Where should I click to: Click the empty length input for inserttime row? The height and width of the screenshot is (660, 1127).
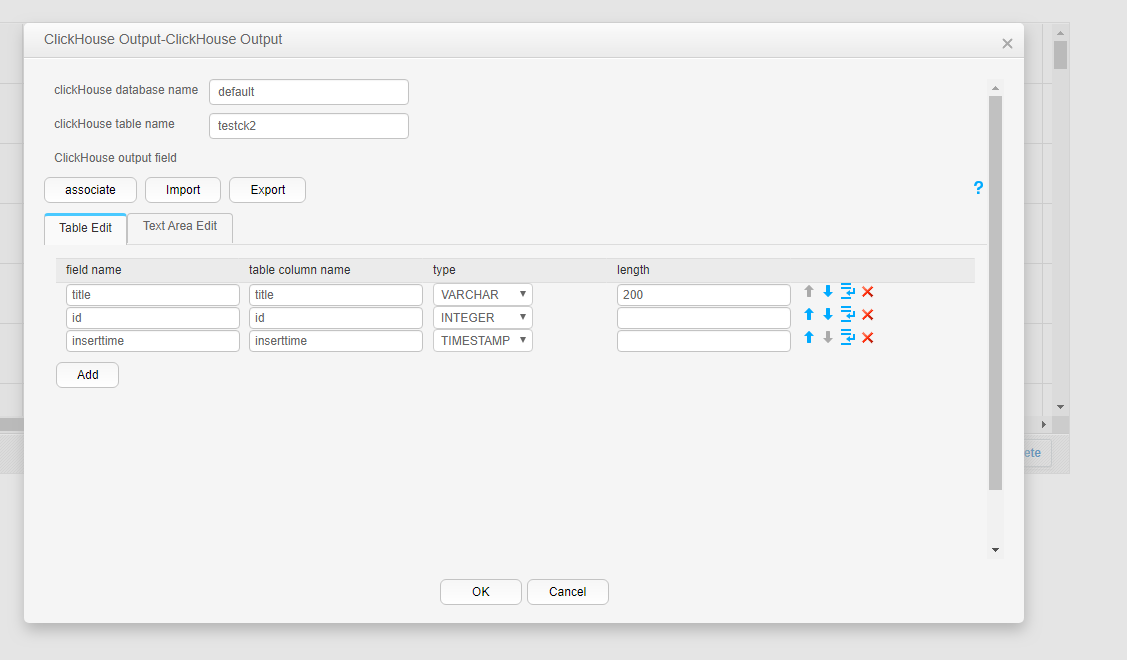click(704, 341)
